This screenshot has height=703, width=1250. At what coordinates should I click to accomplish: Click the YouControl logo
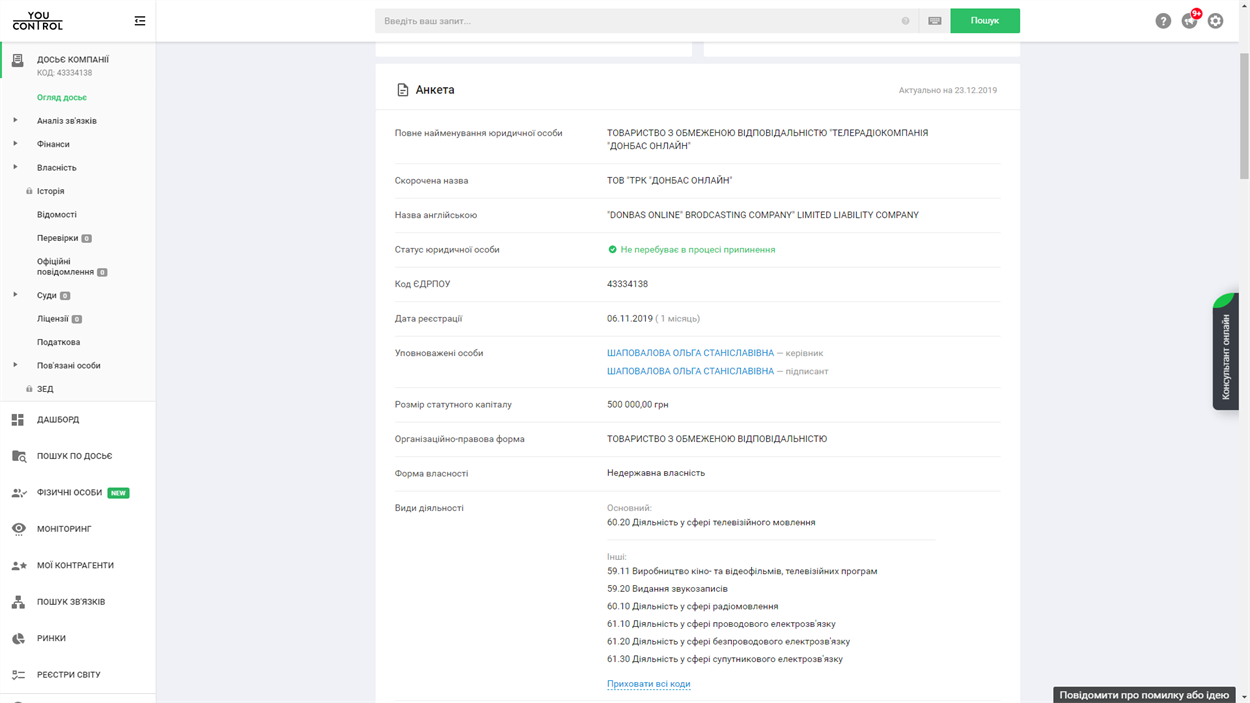pos(38,21)
